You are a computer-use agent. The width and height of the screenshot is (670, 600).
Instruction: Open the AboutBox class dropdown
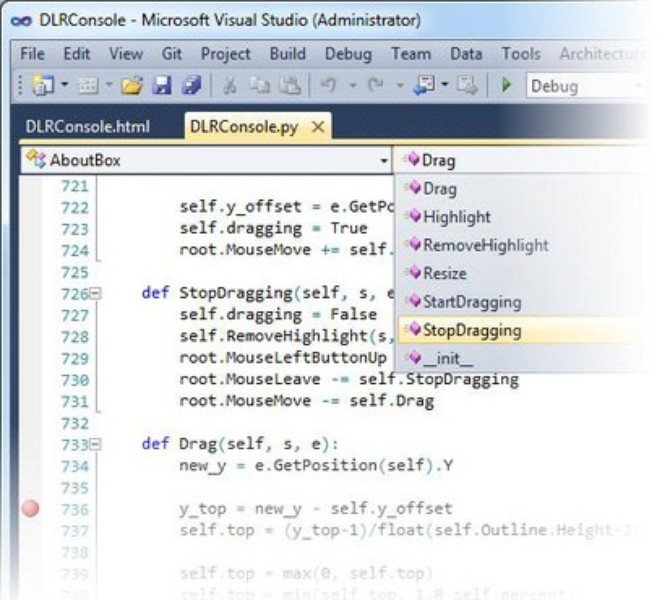click(x=205, y=160)
